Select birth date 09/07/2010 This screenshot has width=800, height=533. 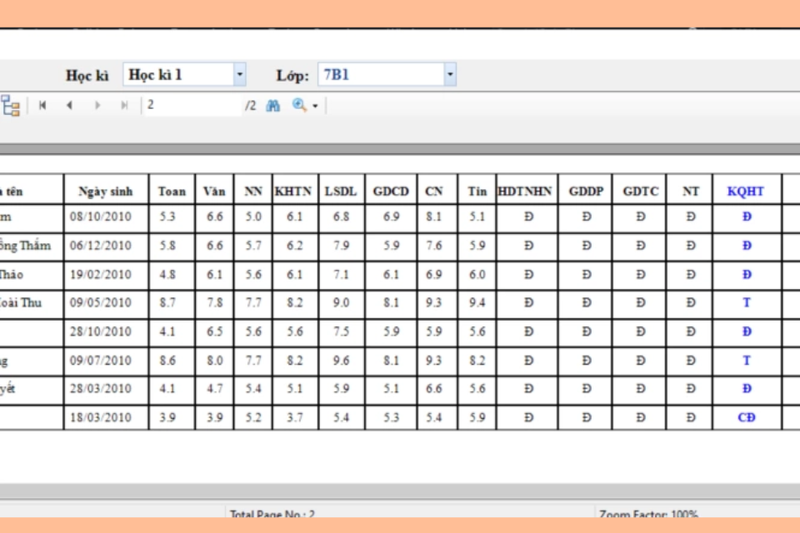coord(101,361)
